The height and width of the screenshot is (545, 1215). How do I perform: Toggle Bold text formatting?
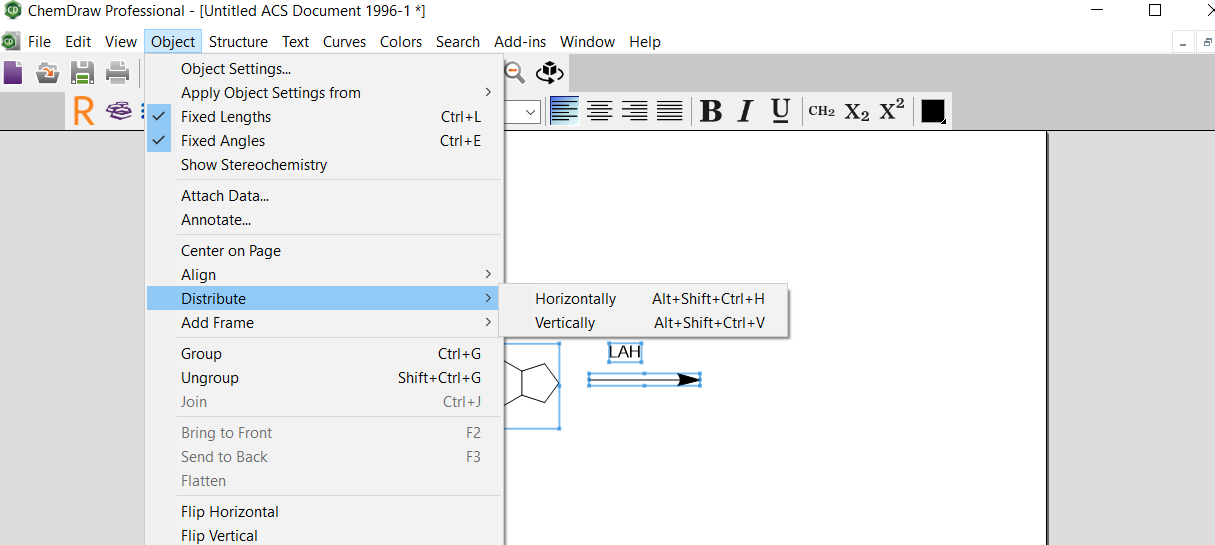tap(711, 111)
